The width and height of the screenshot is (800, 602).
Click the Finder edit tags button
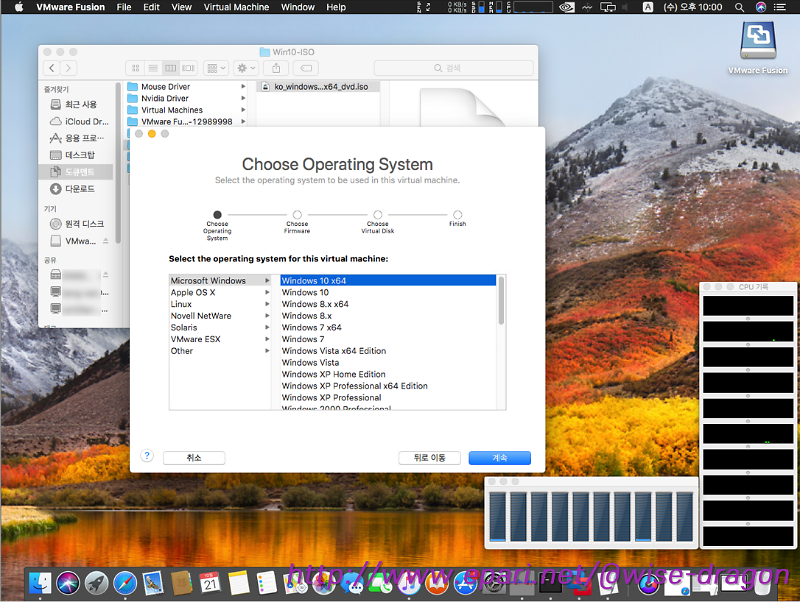(306, 68)
